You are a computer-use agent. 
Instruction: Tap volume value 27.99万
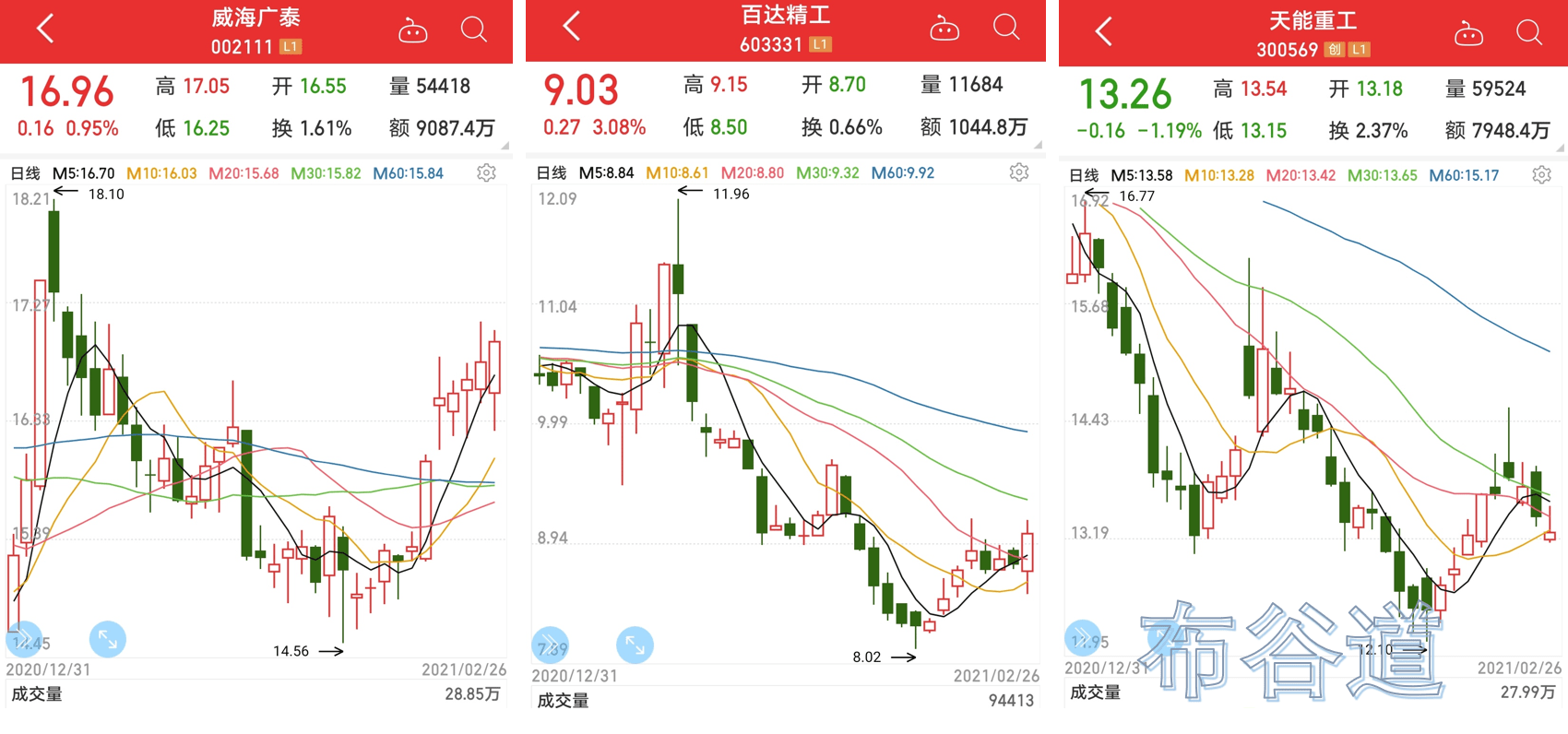(1527, 693)
